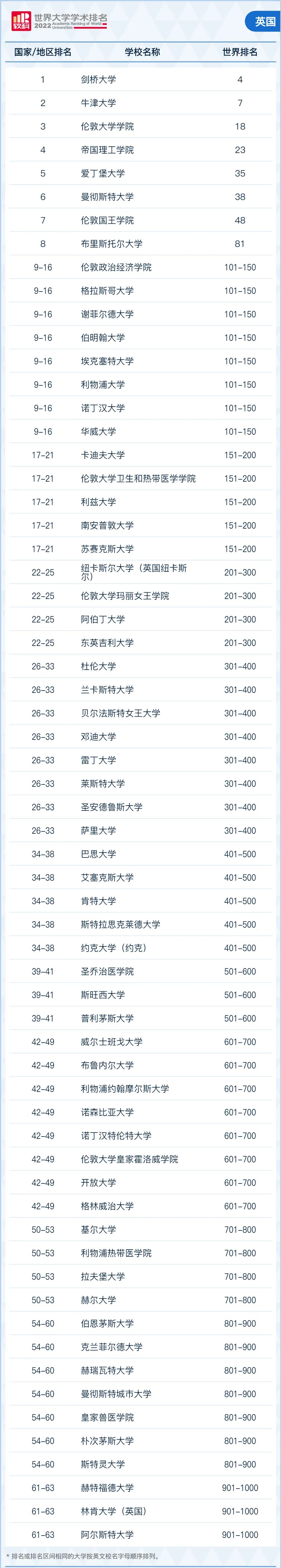Click the 国家/地区排名 column header
Screen dimensions: 281x1568
pyautogui.click(x=43, y=52)
